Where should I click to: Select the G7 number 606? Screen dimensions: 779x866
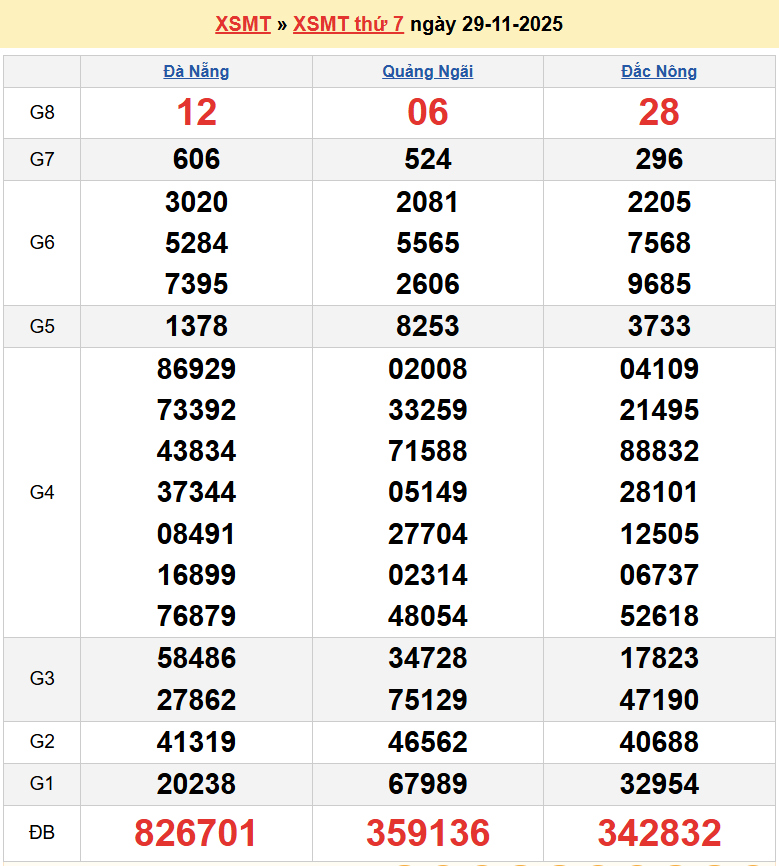196,159
